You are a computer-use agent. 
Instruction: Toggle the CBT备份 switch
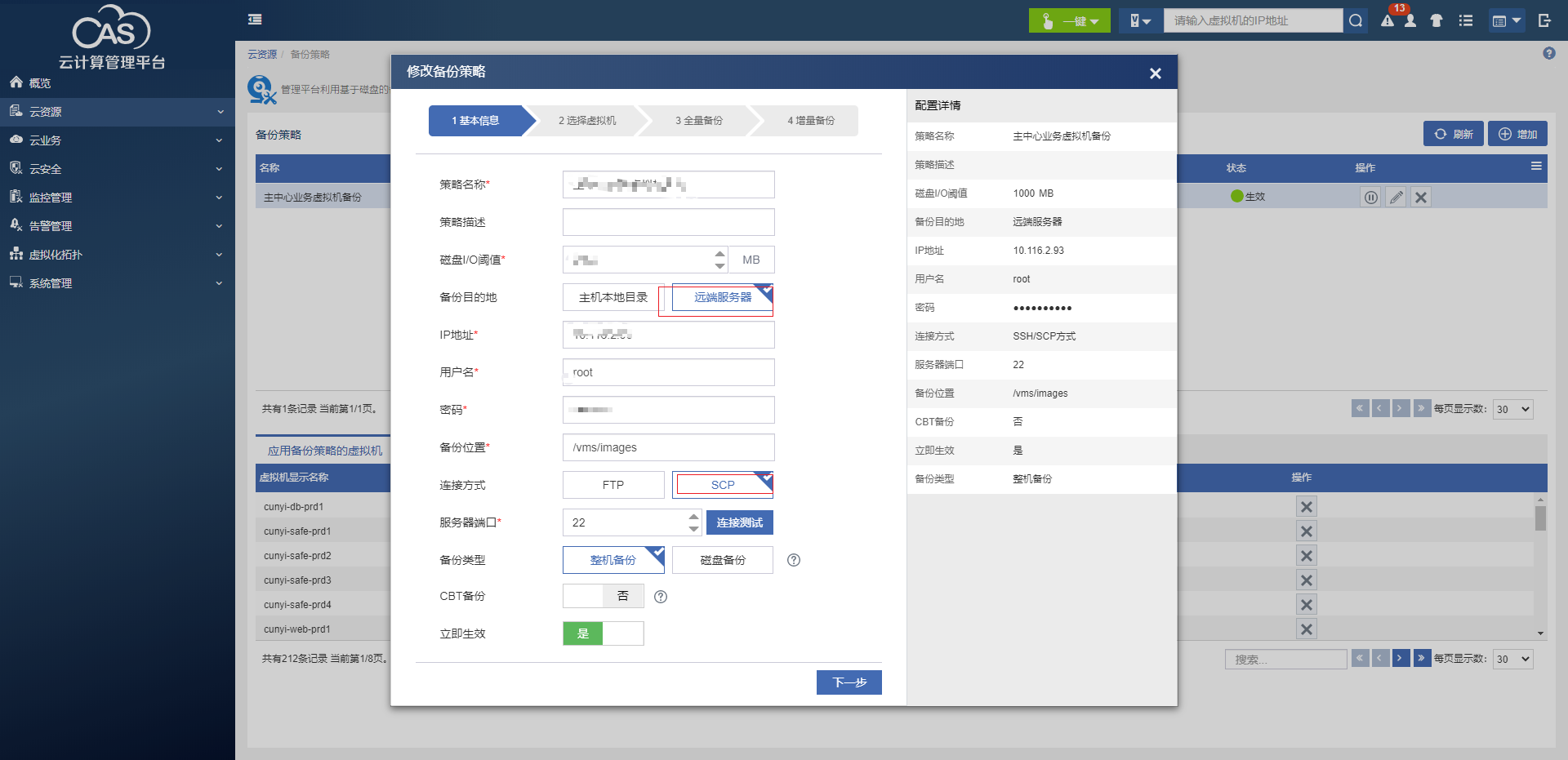(603, 596)
